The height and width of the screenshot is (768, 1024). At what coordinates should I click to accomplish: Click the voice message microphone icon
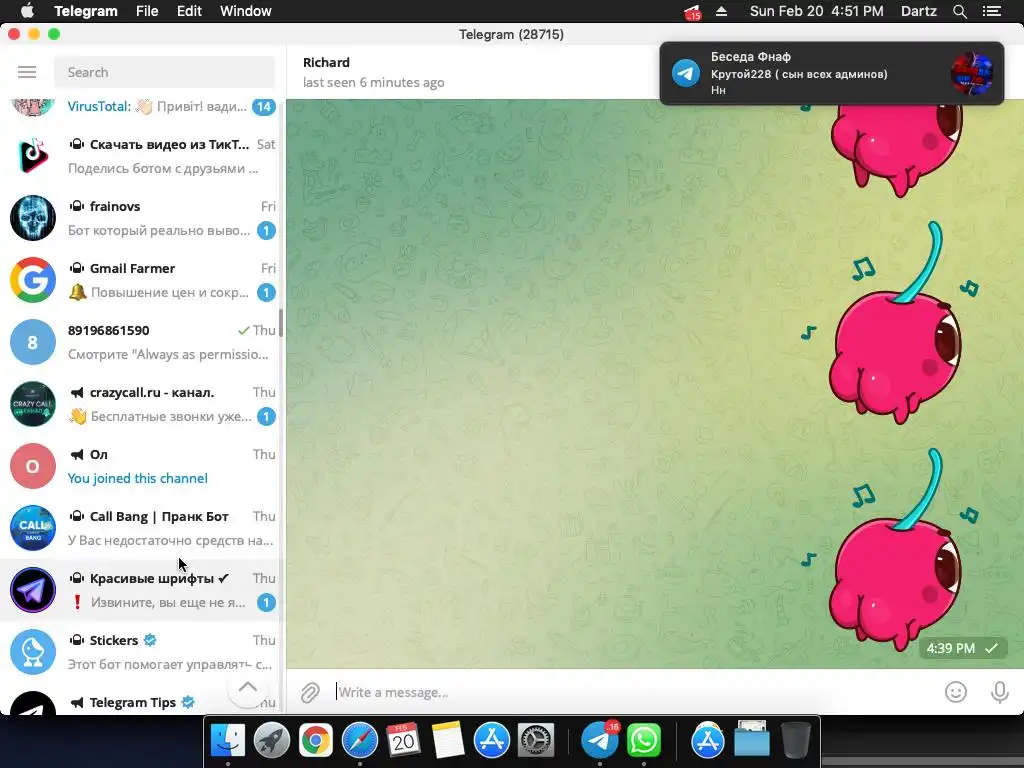[x=999, y=692]
